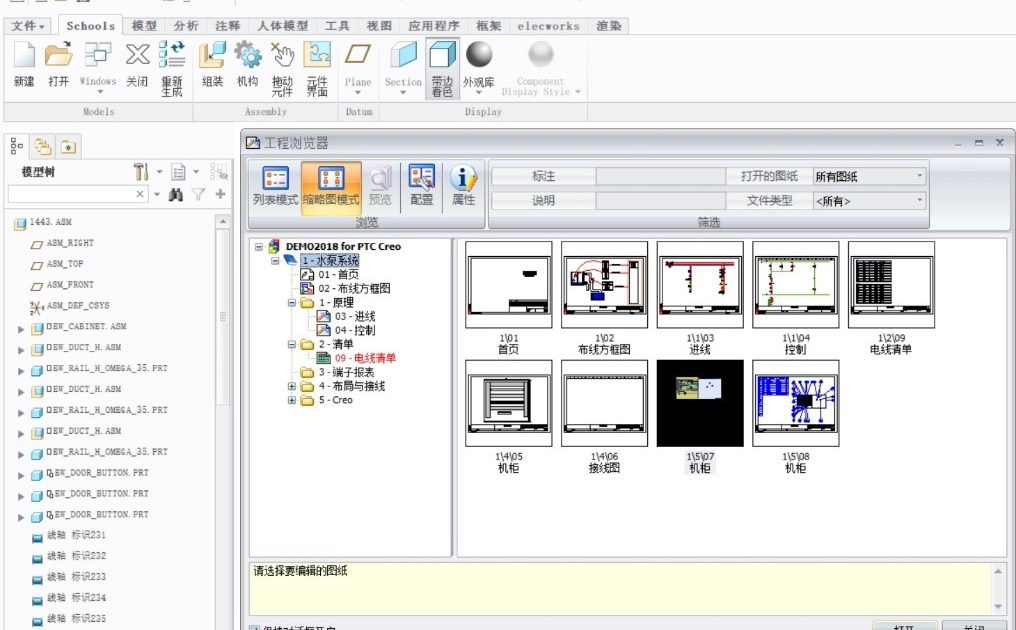Clear the model tree search with X
The width and height of the screenshot is (1016, 630).
coord(140,194)
